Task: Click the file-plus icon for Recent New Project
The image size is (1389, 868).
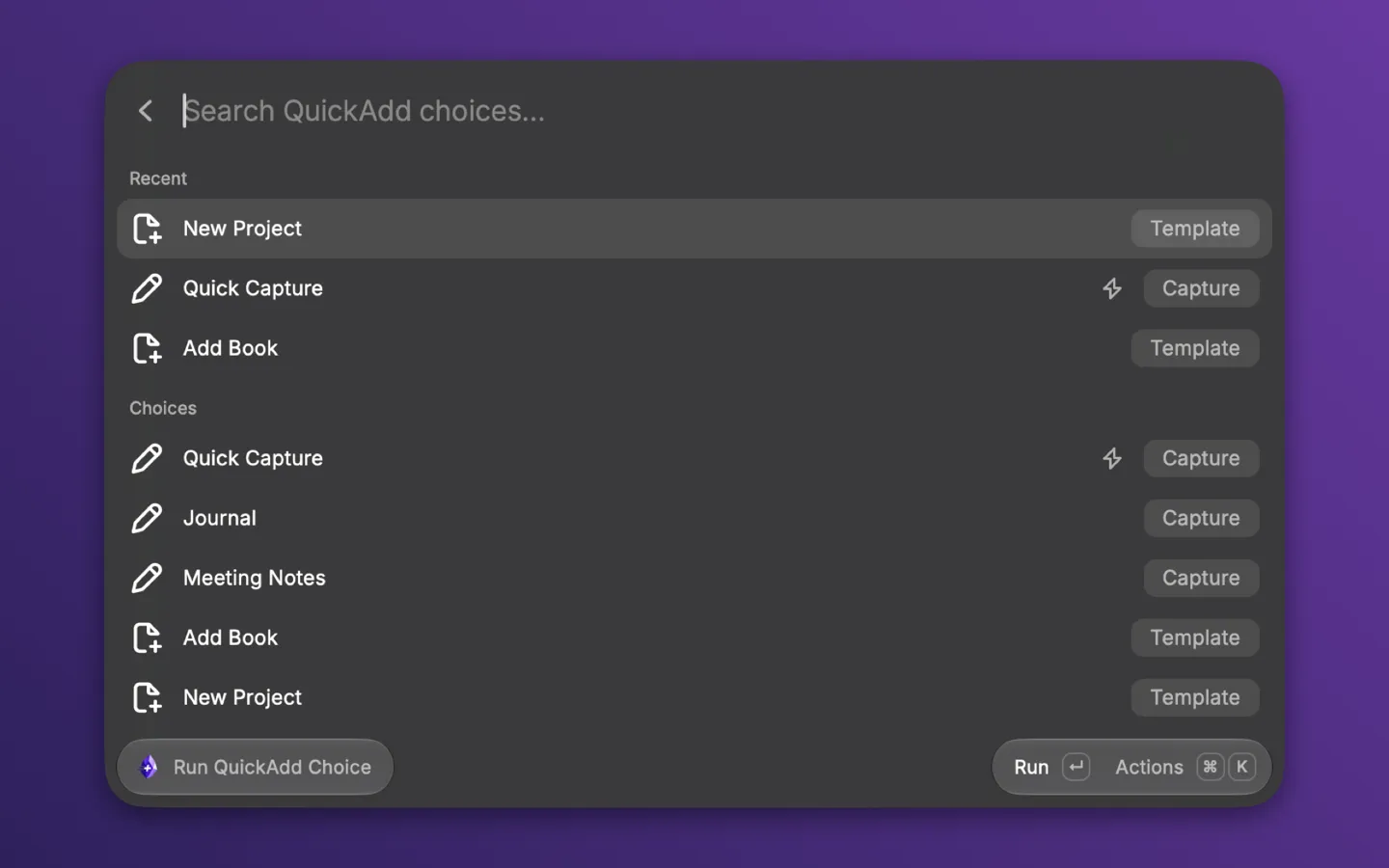Action: [147, 229]
